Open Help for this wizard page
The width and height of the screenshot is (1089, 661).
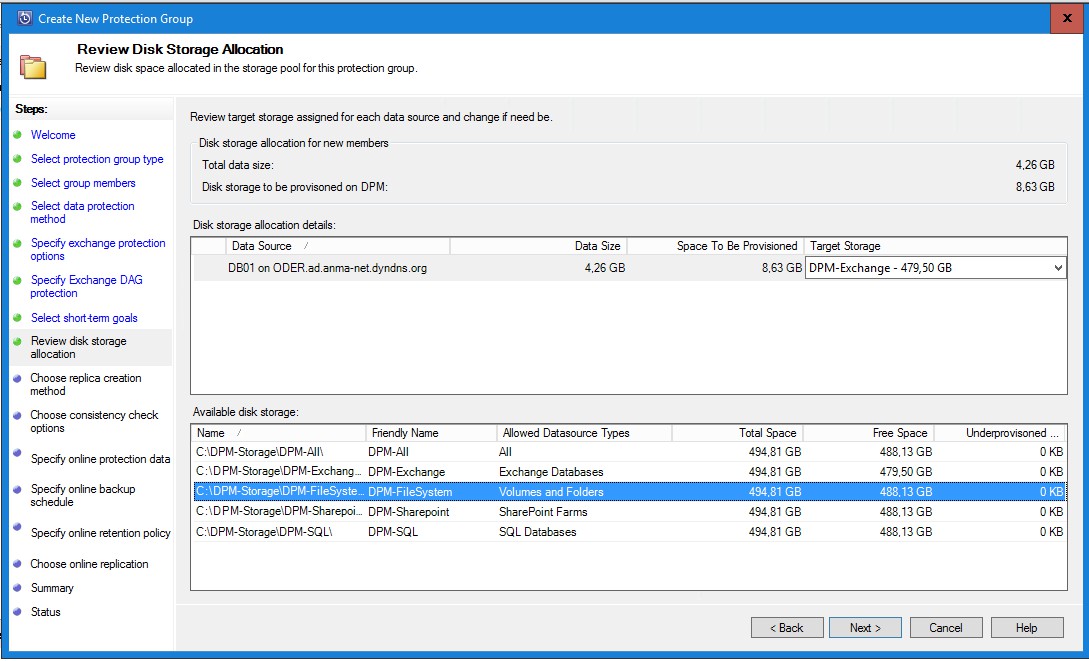tap(1027, 628)
